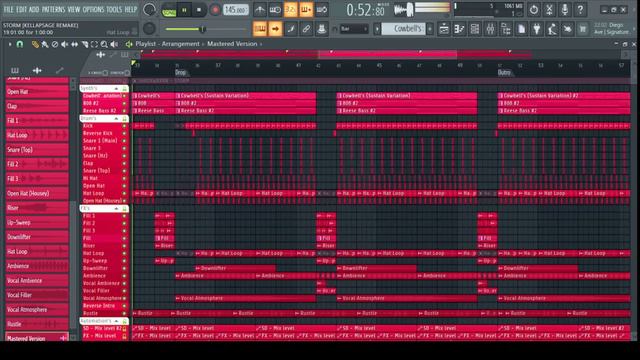Select the Paint brush tool
640x360 pixels.
[45, 44]
